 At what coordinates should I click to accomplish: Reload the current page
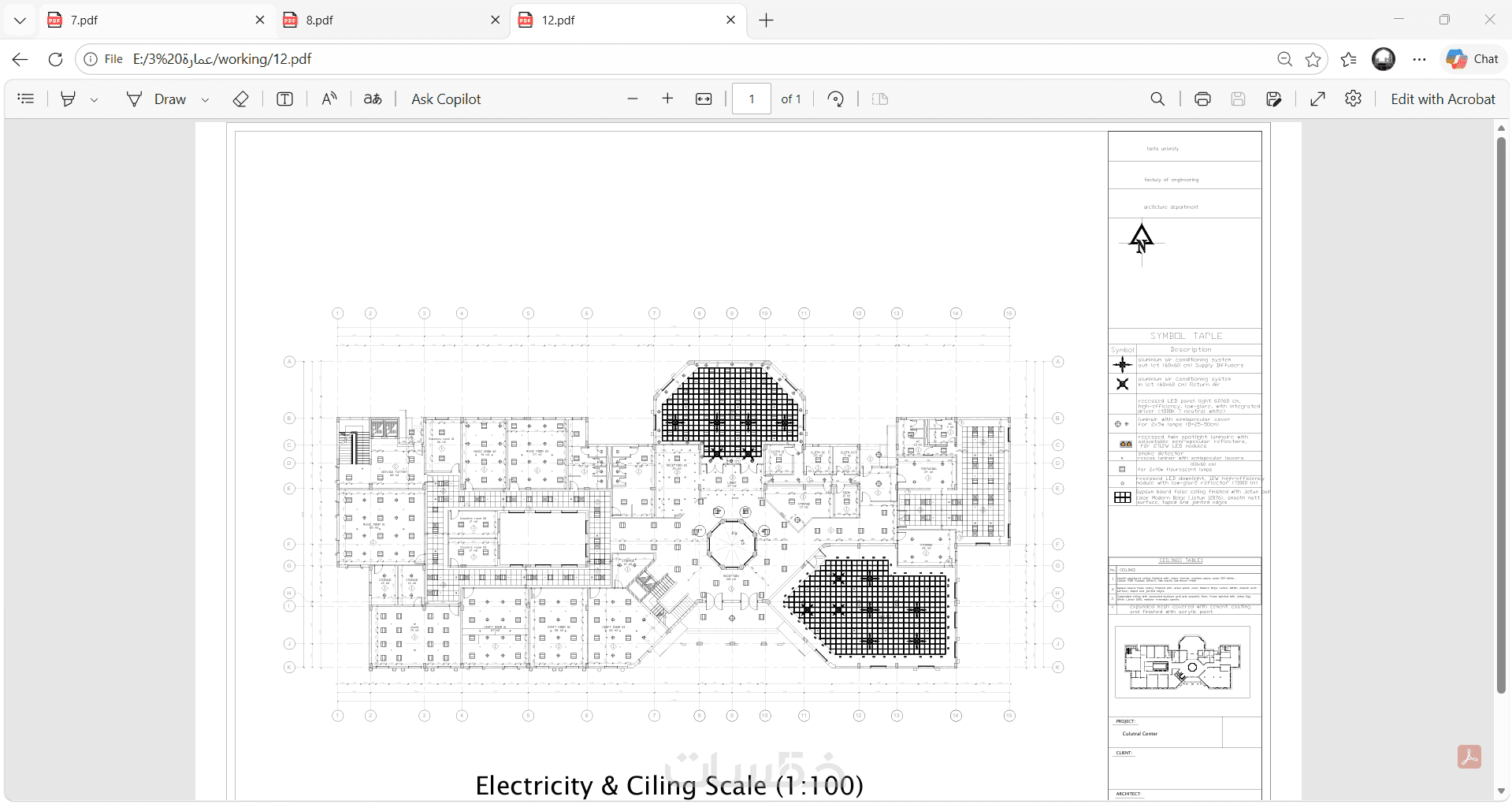pyautogui.click(x=55, y=59)
